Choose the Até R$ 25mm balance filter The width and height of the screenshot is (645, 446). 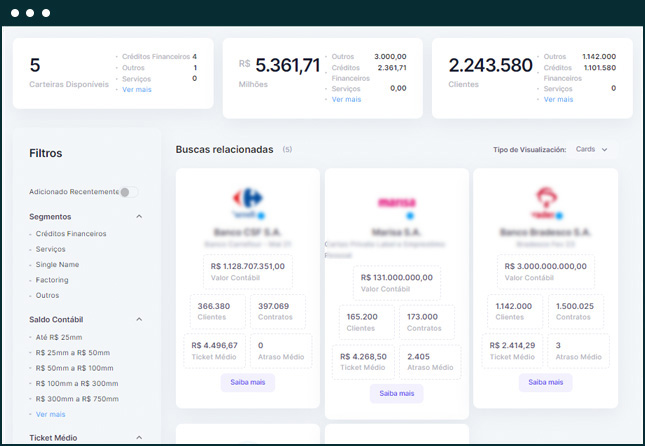[x=59, y=337]
